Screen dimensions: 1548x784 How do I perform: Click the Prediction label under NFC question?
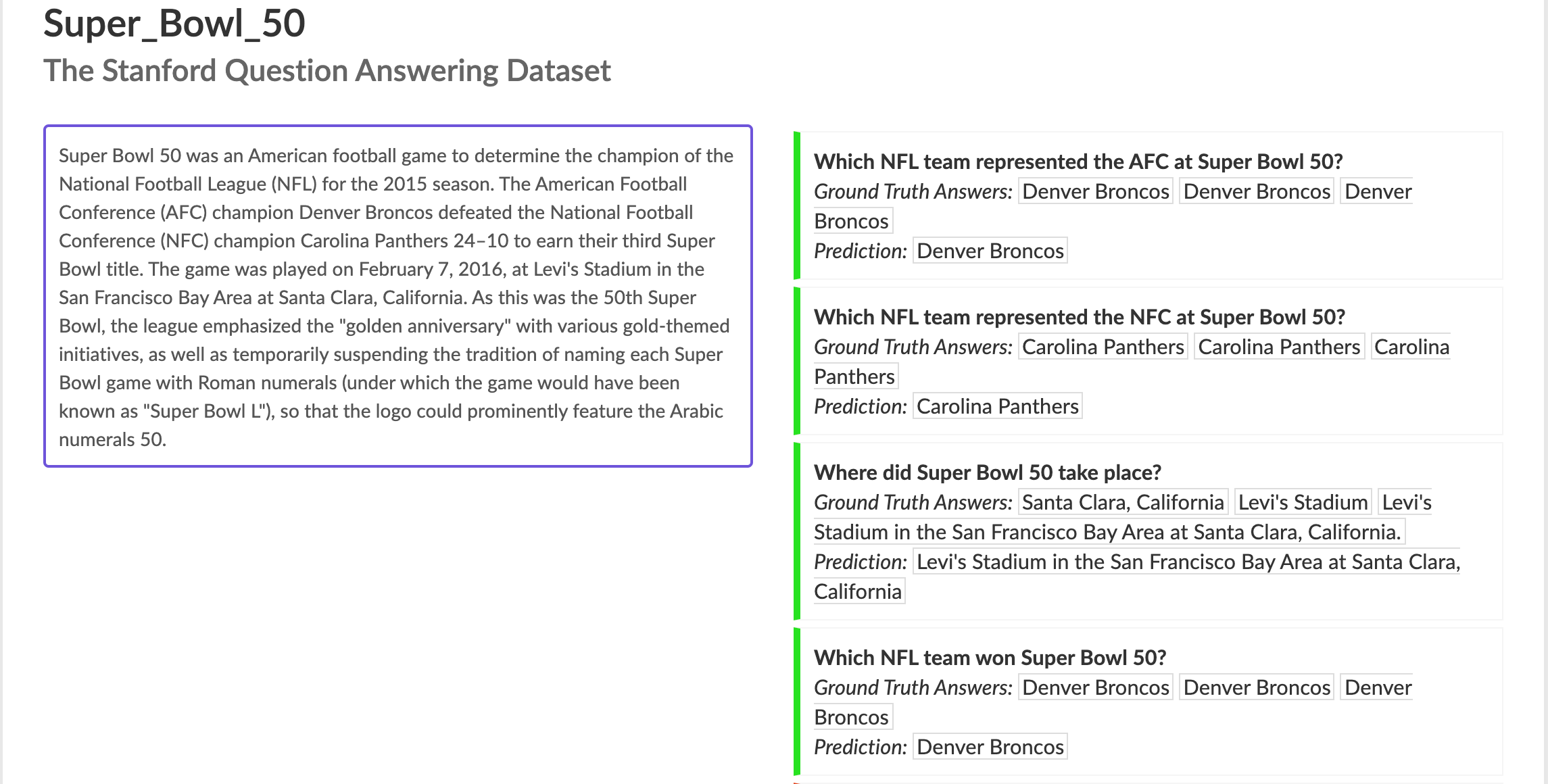[x=860, y=406]
